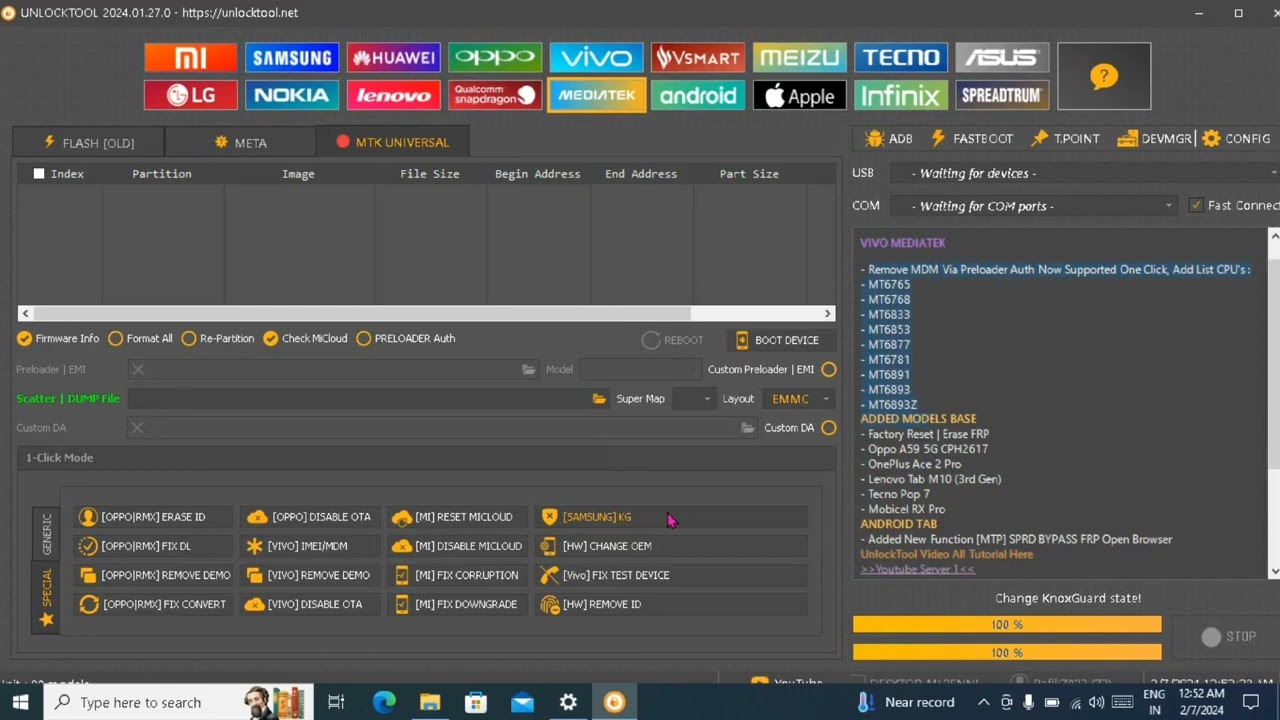
Task: Open the help question mark panel
Action: coord(1104,76)
